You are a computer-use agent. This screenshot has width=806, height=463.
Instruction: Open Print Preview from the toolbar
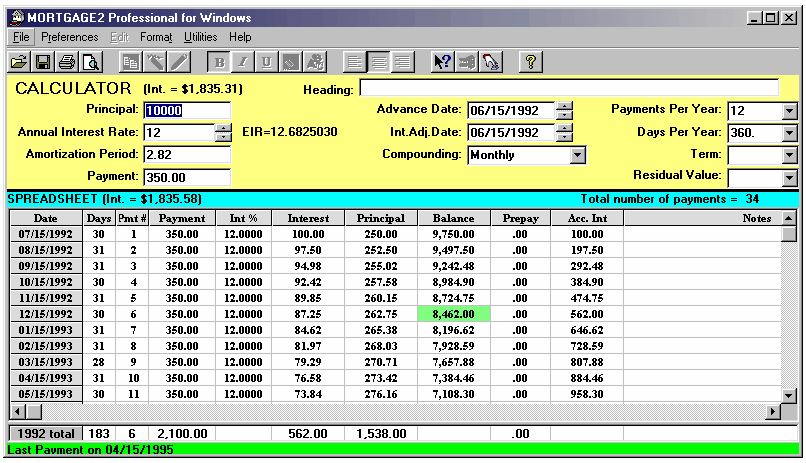90,62
